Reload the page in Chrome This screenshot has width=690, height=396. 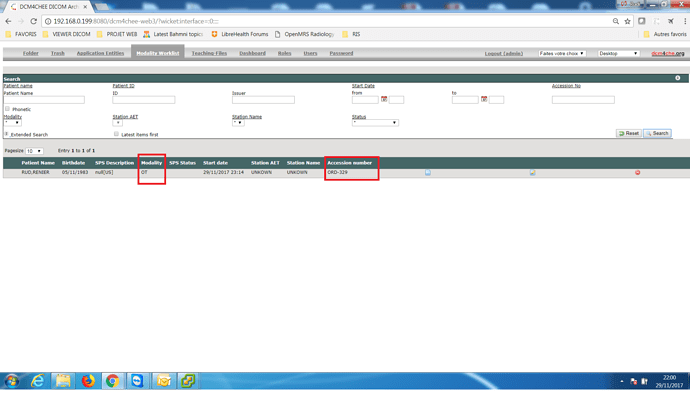(33, 21)
